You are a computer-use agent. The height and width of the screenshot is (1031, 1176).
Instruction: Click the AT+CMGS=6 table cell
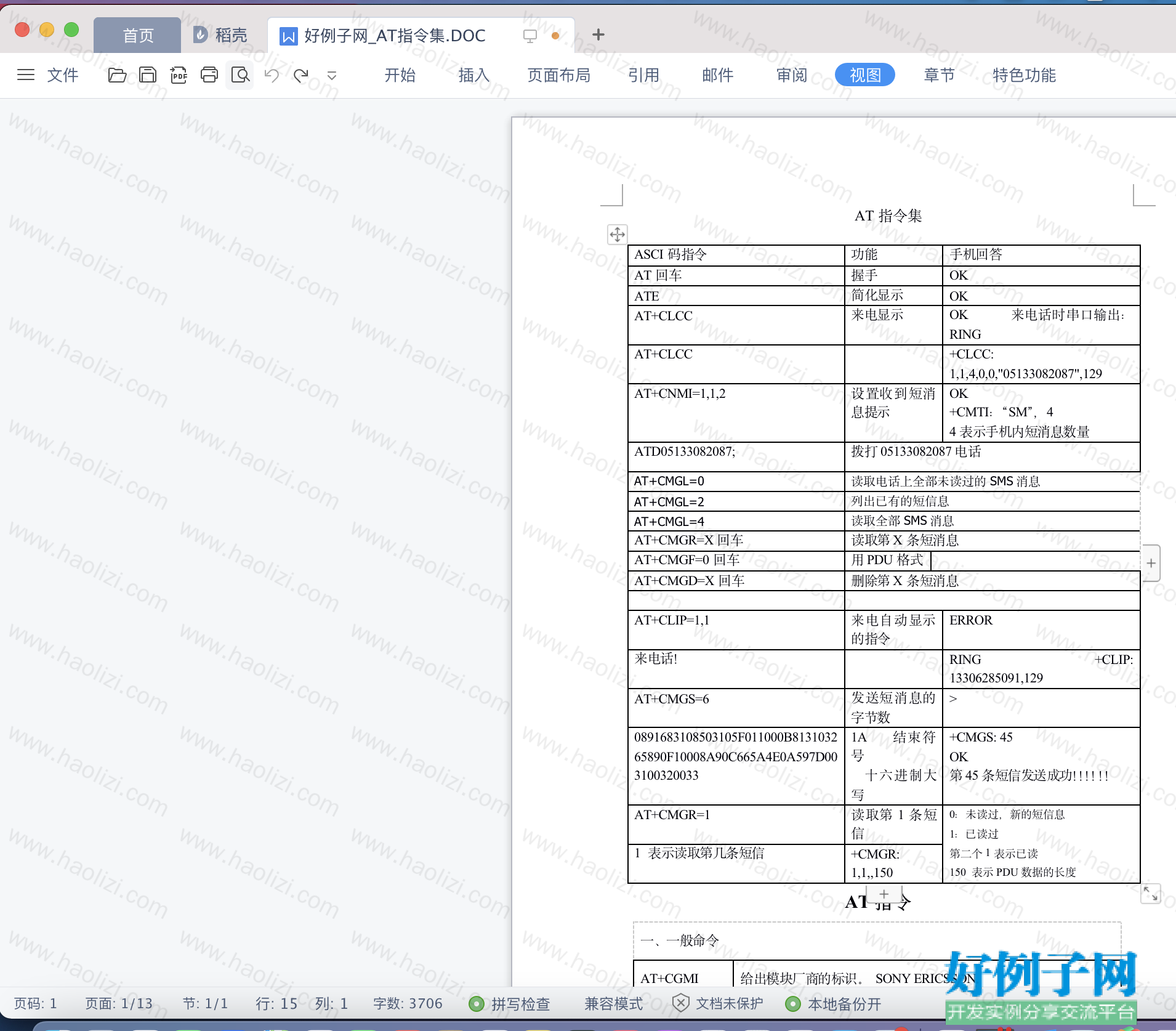point(736,708)
